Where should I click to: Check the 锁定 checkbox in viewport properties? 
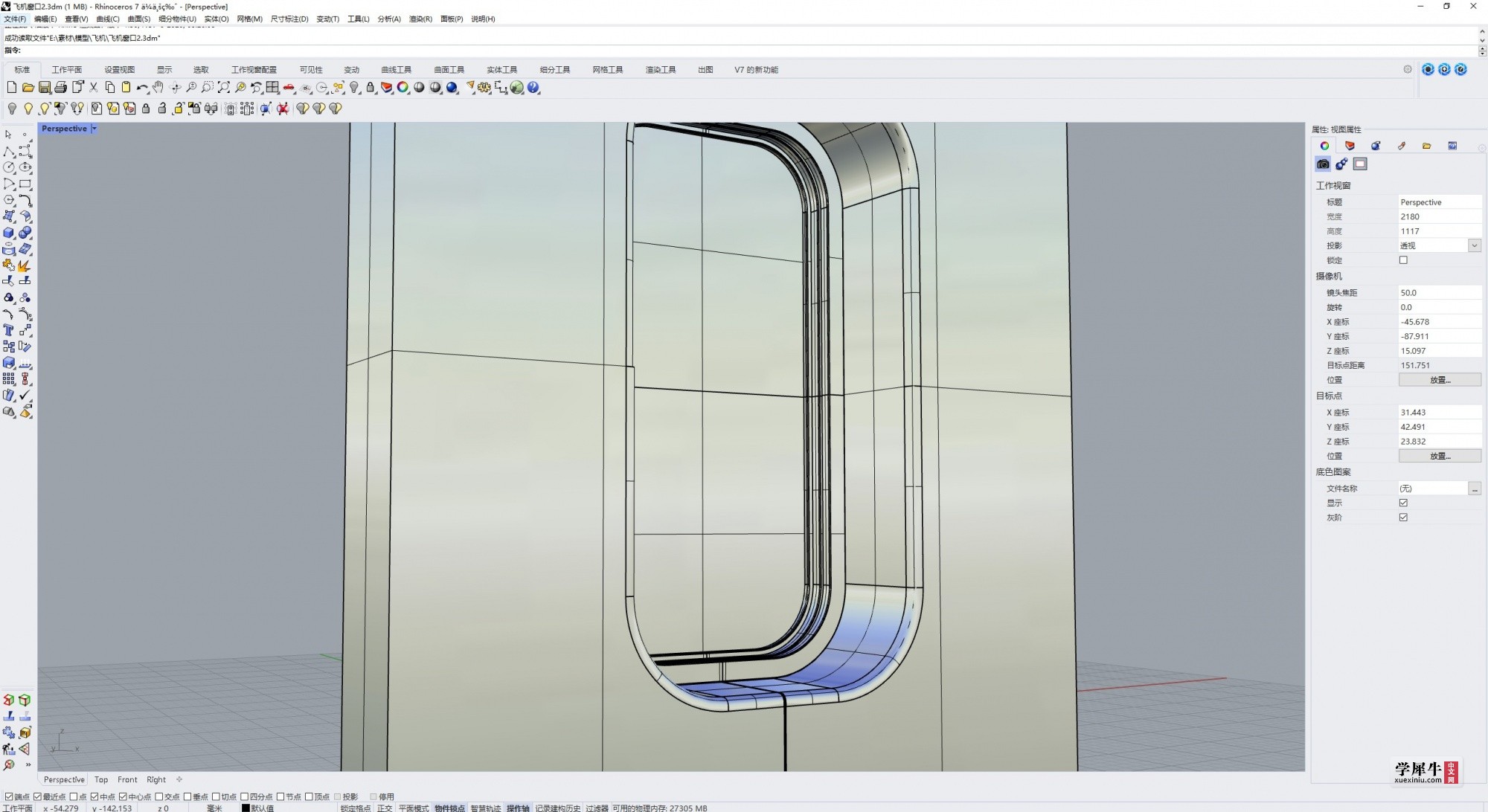tap(1403, 260)
